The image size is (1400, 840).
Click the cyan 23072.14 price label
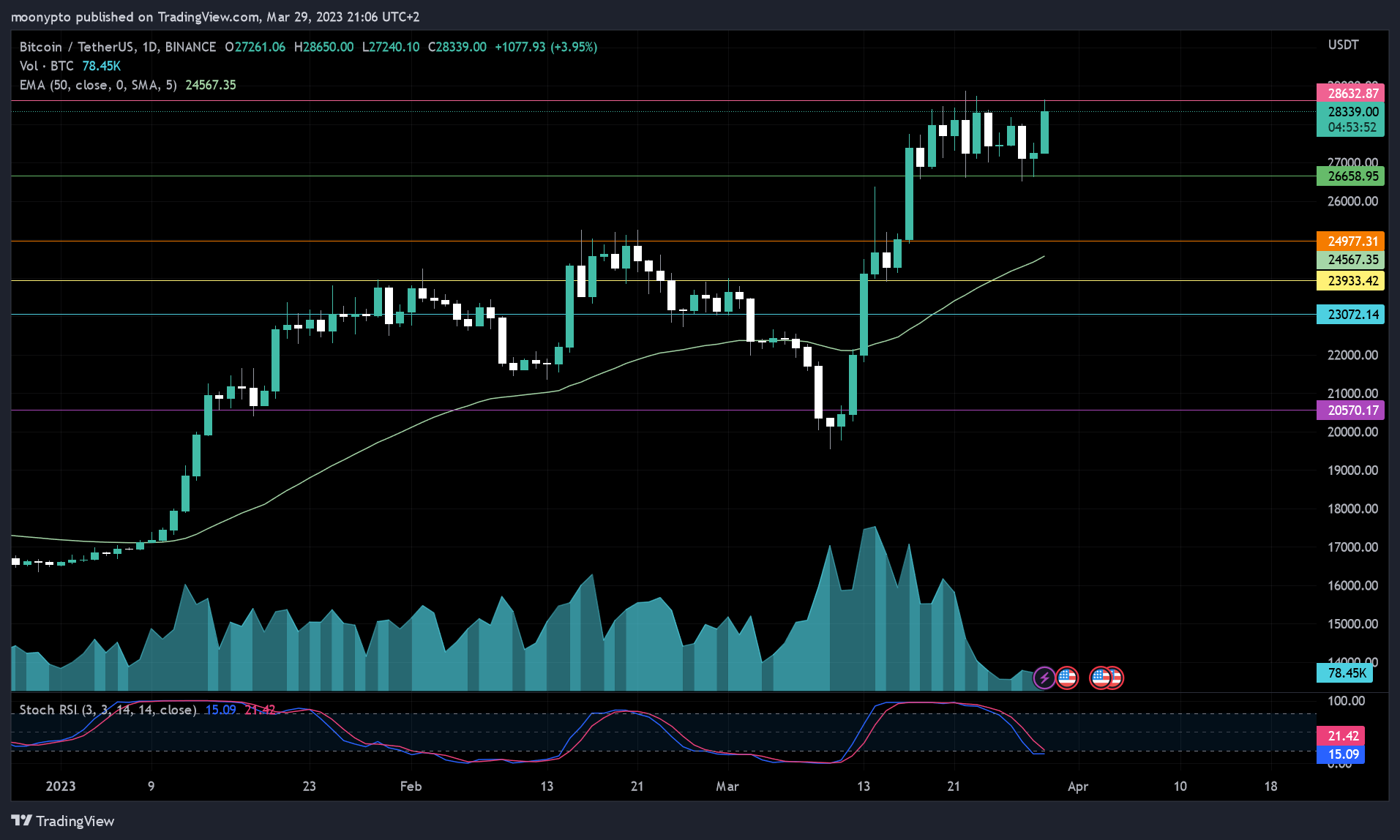pos(1350,314)
